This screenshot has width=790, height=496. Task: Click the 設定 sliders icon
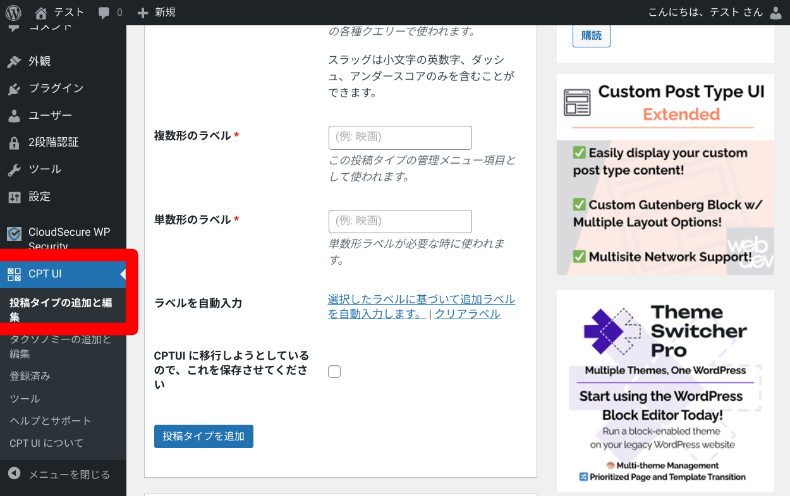tap(14, 197)
